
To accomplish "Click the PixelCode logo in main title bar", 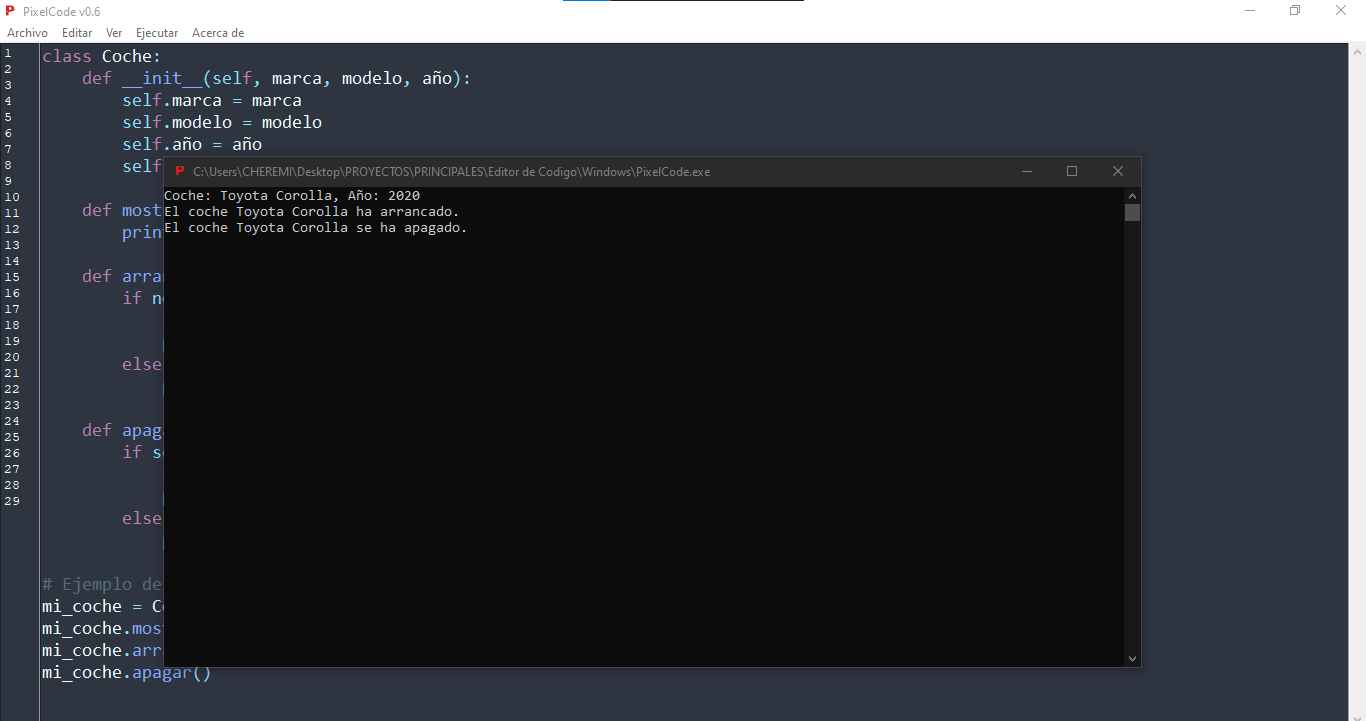I will click(x=10, y=11).
